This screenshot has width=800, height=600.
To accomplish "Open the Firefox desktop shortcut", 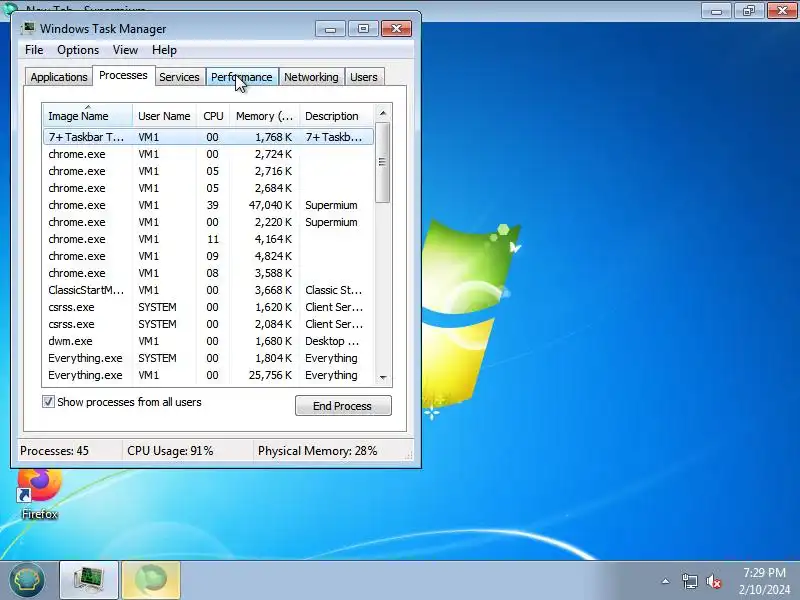I will click(x=39, y=494).
